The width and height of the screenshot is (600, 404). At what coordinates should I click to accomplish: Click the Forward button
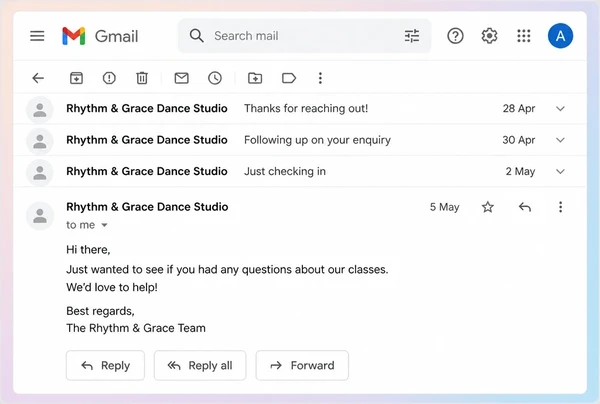tap(302, 365)
